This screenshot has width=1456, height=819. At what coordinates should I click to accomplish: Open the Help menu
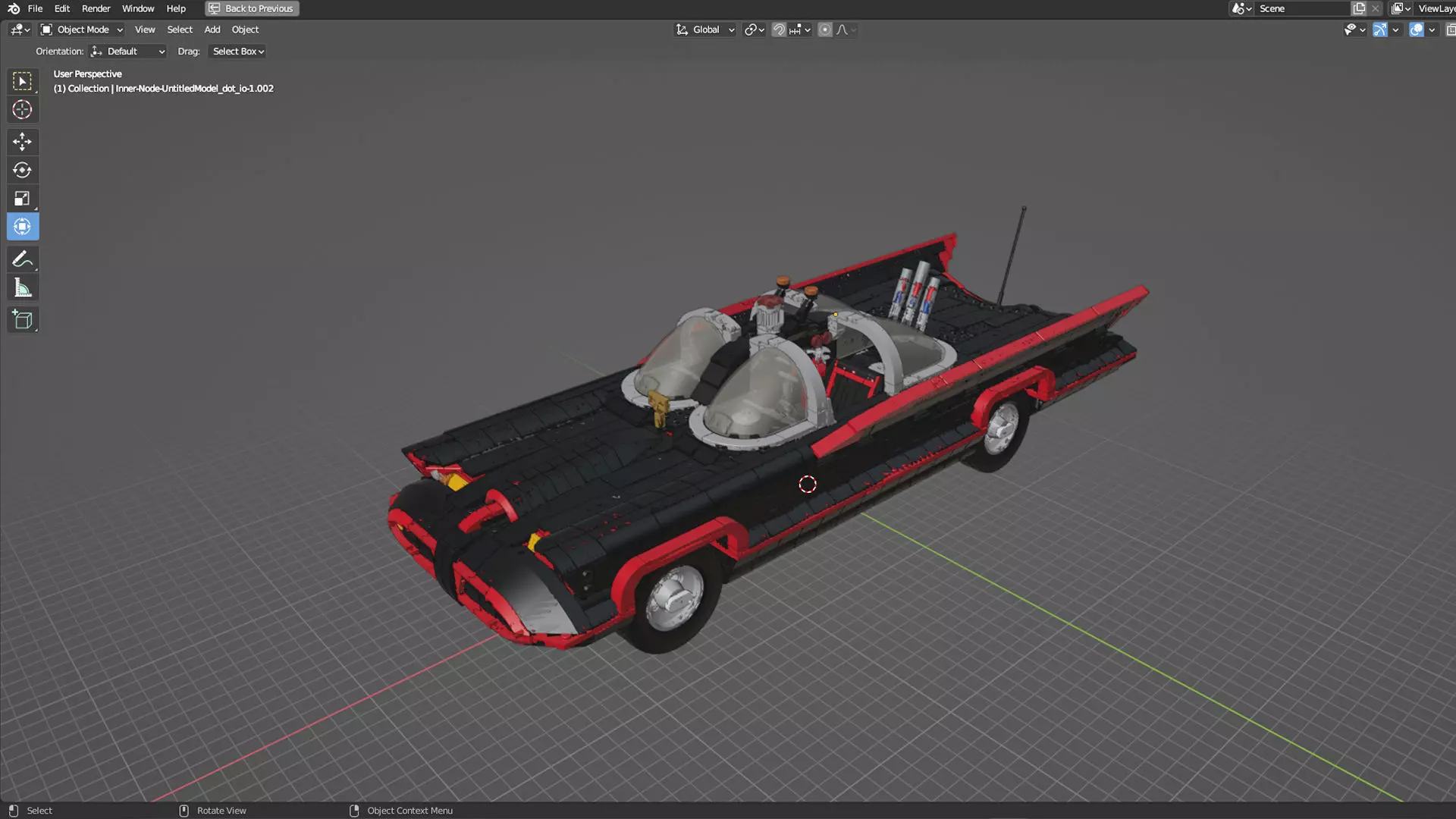click(x=176, y=8)
